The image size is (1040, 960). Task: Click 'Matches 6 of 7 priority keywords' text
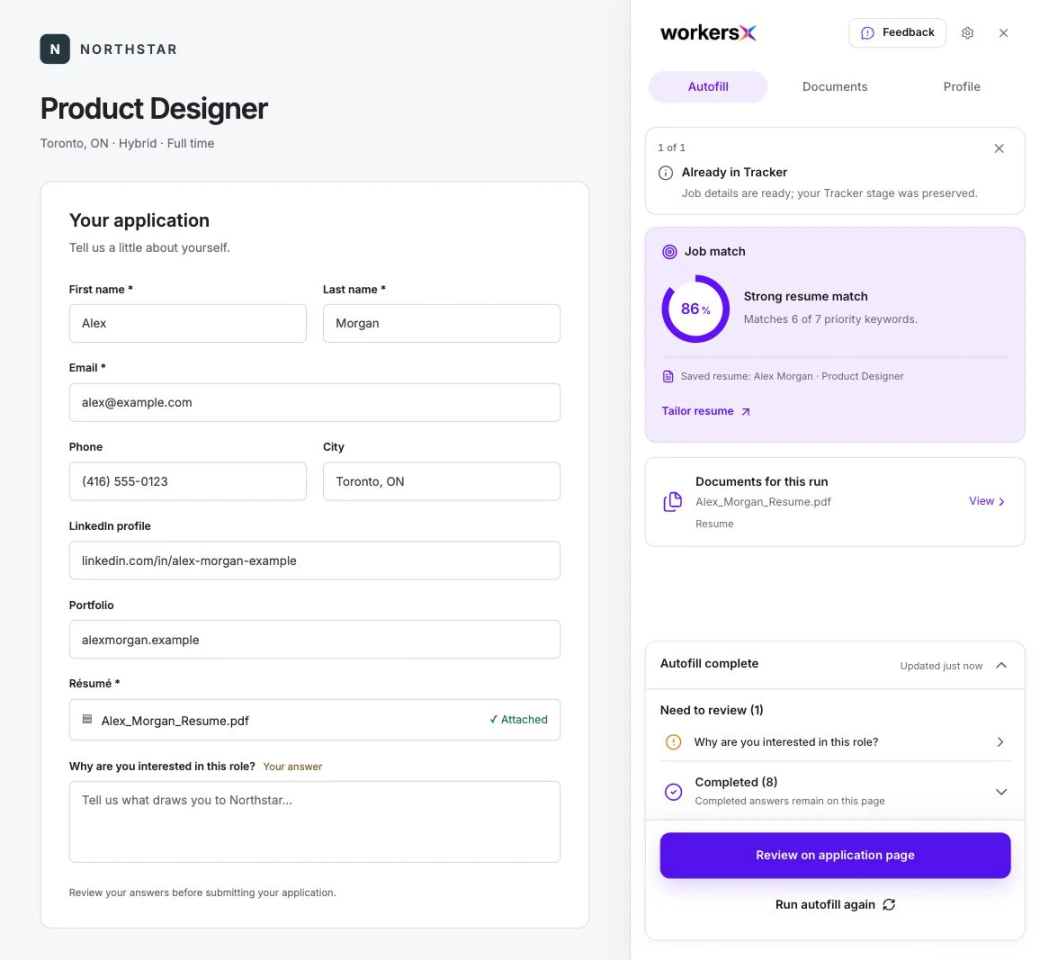pyautogui.click(x=830, y=319)
